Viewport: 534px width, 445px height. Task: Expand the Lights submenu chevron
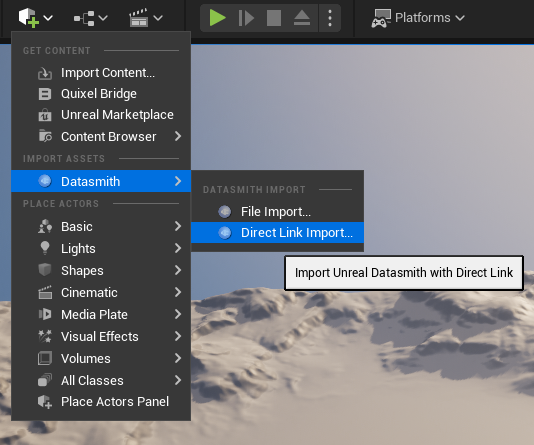178,248
